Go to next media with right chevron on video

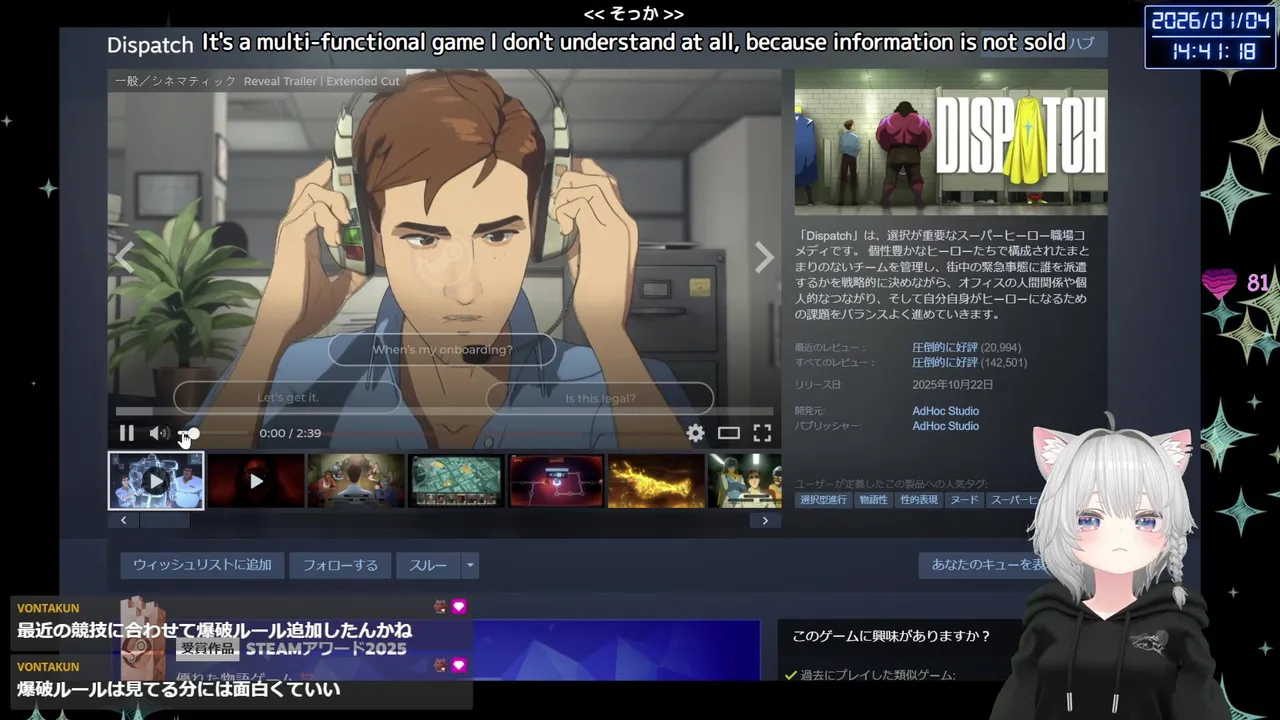pos(764,257)
